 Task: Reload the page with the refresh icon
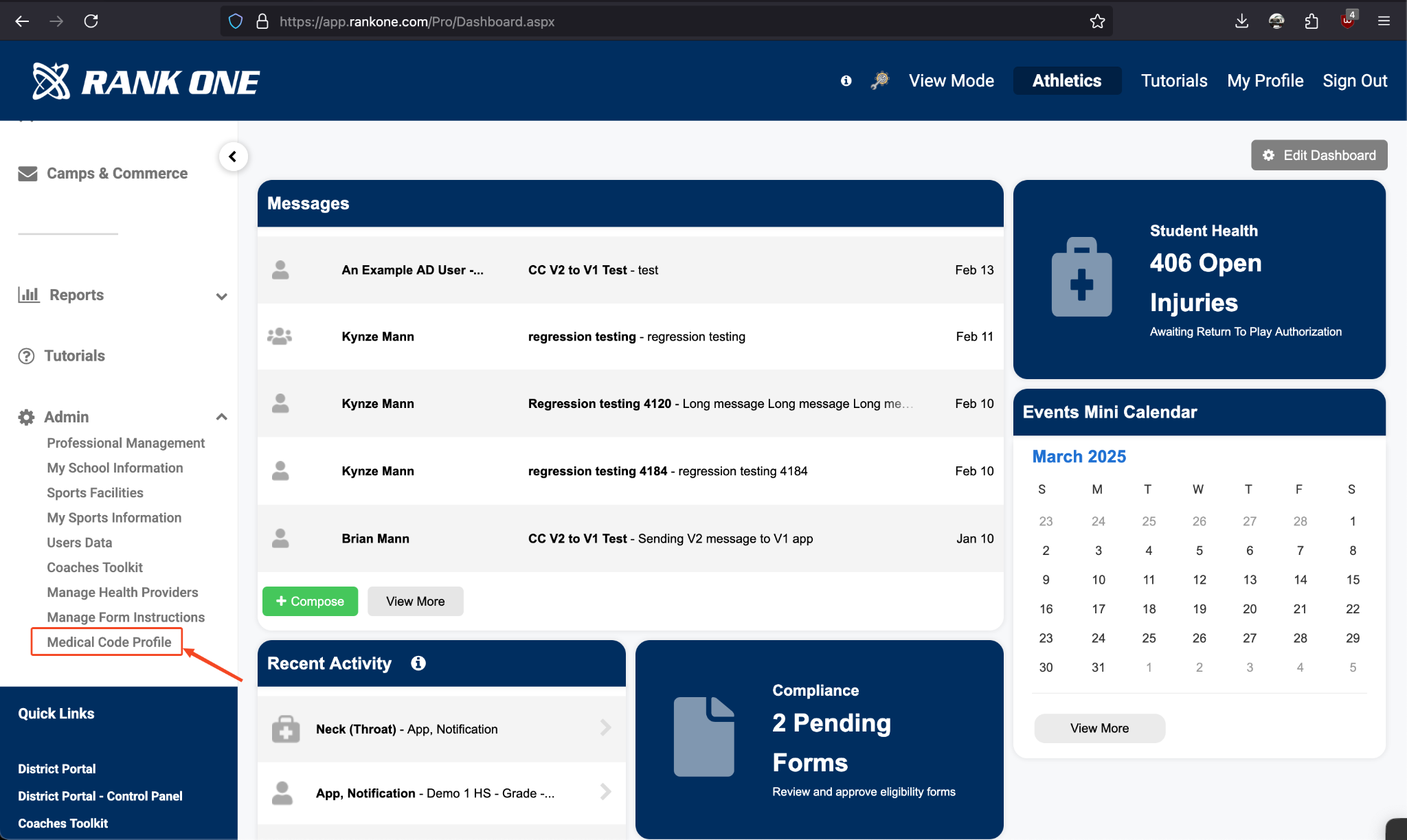point(91,21)
